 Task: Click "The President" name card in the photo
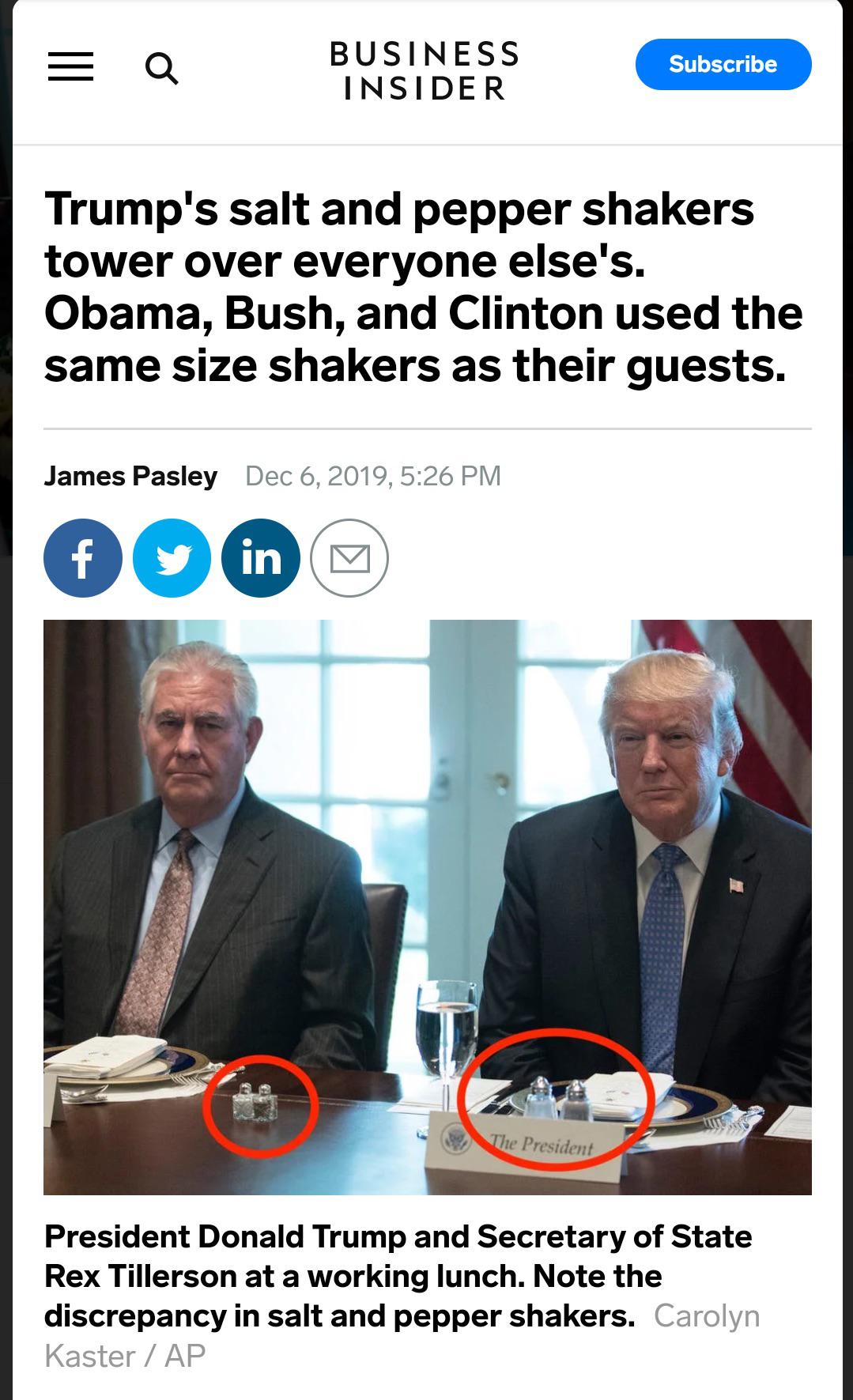click(x=524, y=1150)
